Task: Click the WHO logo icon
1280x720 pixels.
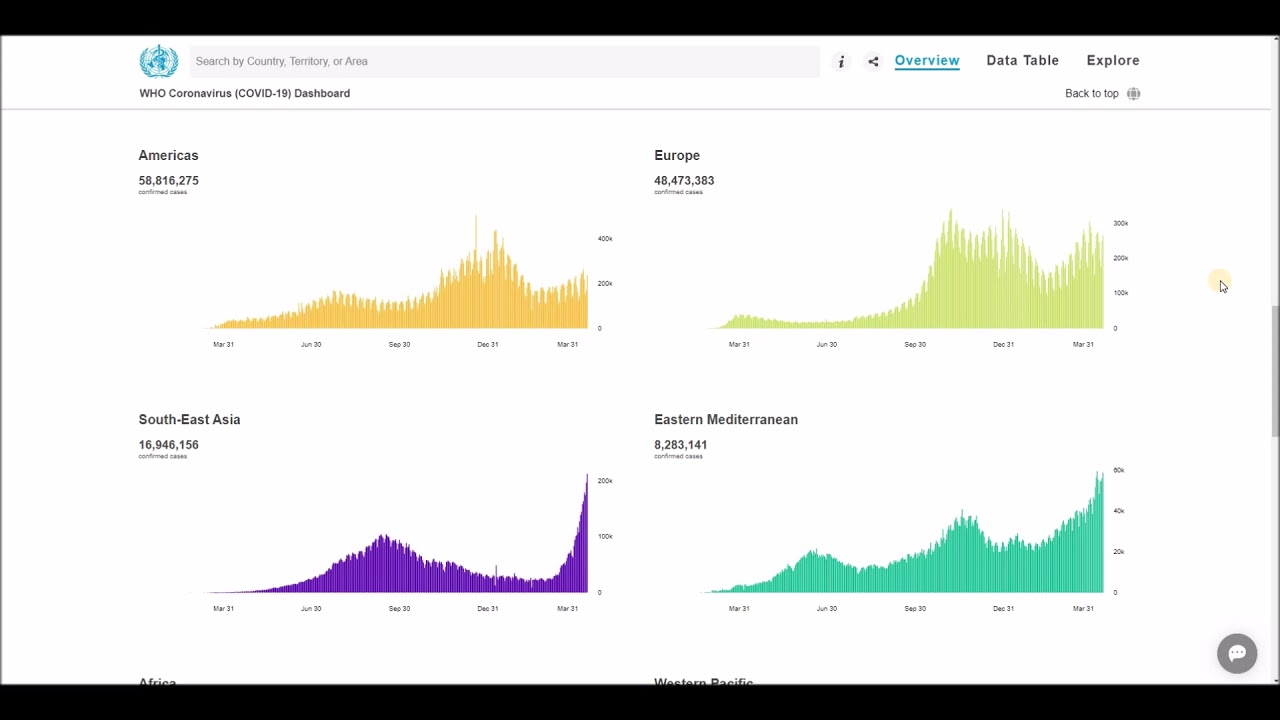Action: [158, 61]
